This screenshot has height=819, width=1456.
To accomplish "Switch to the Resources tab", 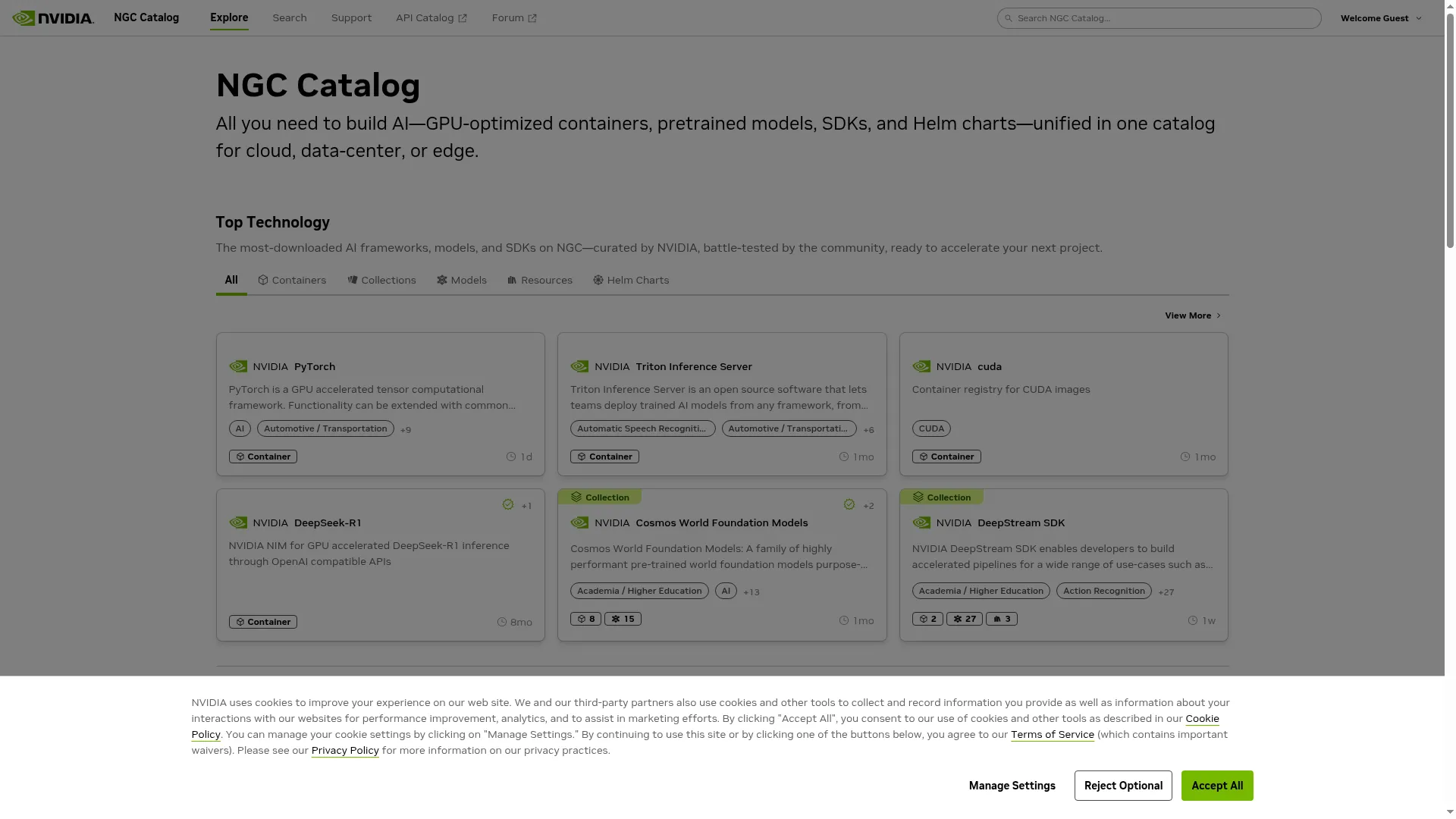I will tap(540, 281).
